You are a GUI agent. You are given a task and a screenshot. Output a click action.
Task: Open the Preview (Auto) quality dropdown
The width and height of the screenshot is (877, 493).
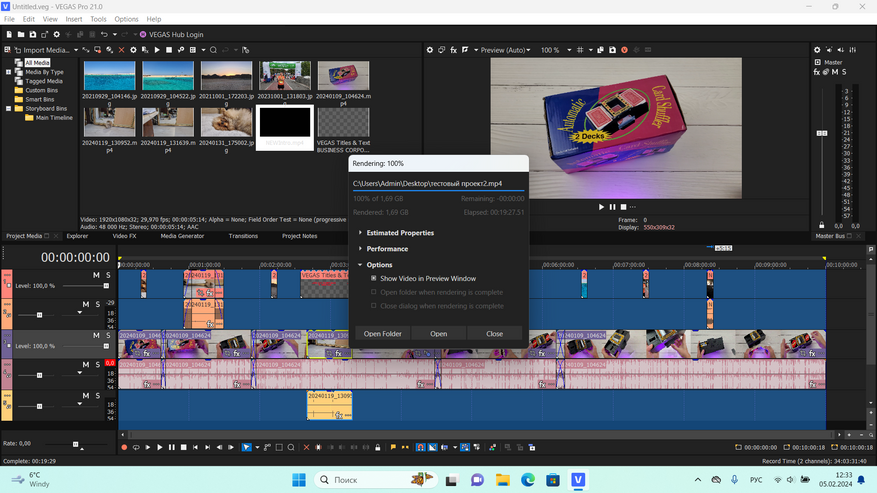[x=503, y=50]
